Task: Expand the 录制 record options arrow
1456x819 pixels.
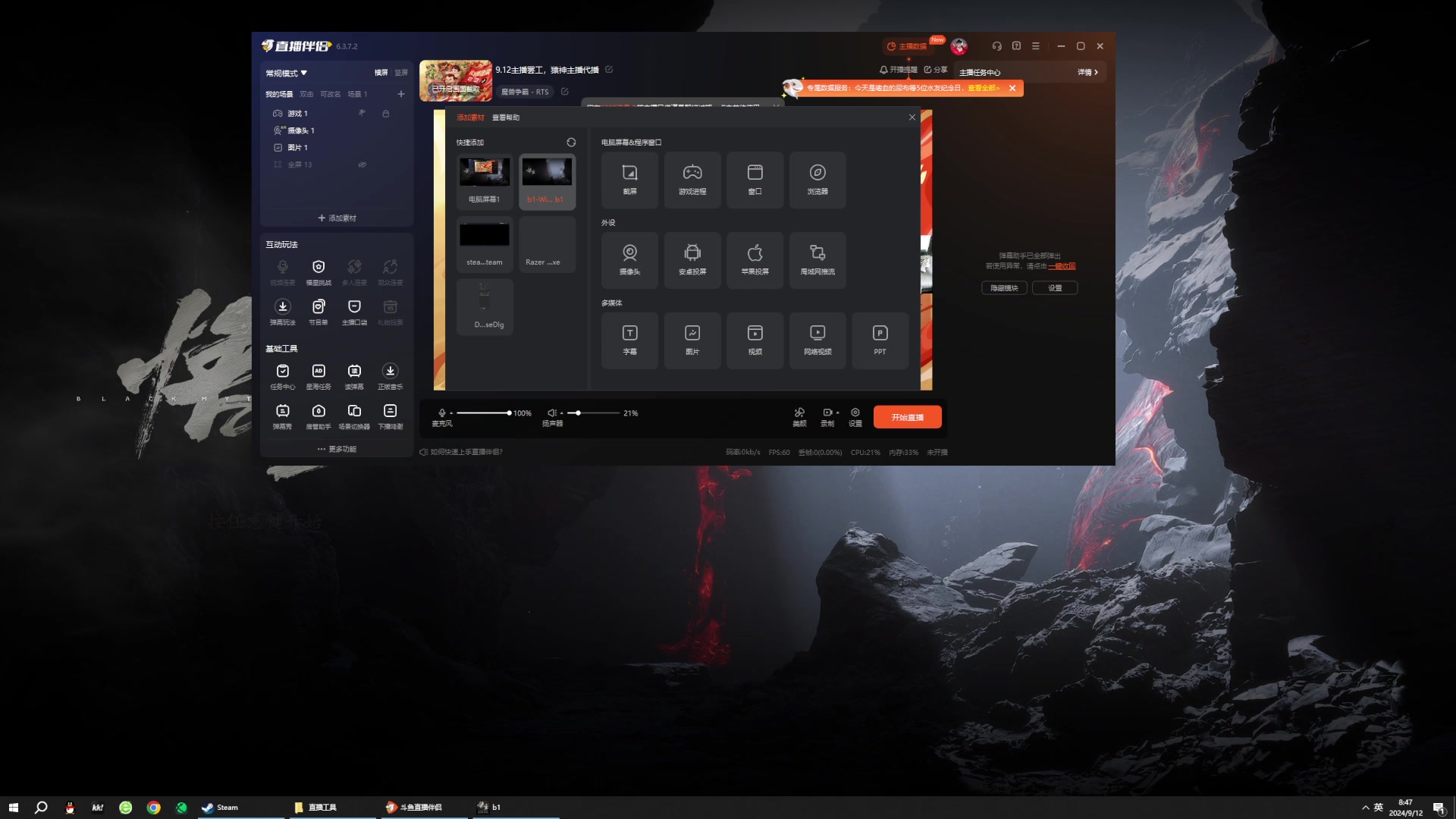Action: (837, 413)
